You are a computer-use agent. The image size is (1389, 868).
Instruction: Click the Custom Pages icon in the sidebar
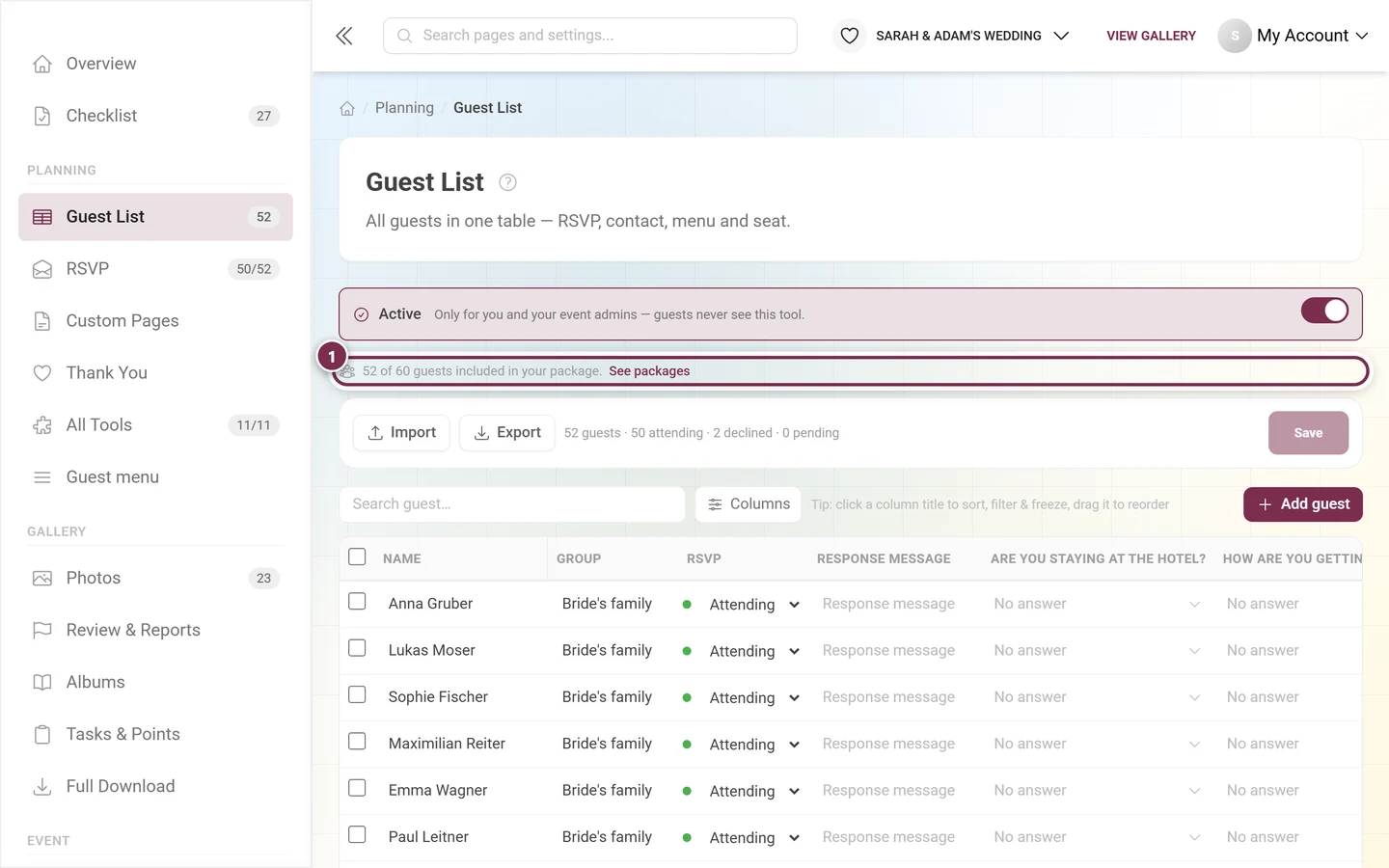coord(42,321)
